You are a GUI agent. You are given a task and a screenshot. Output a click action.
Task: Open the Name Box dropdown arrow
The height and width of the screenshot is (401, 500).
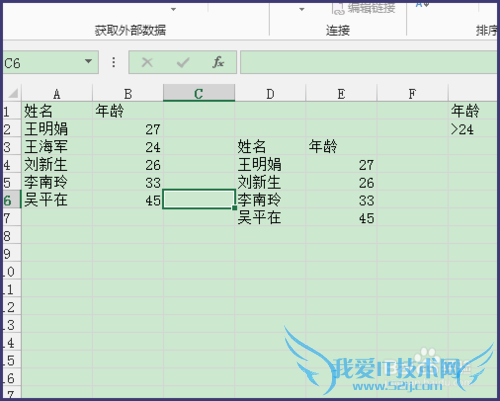(x=88, y=61)
